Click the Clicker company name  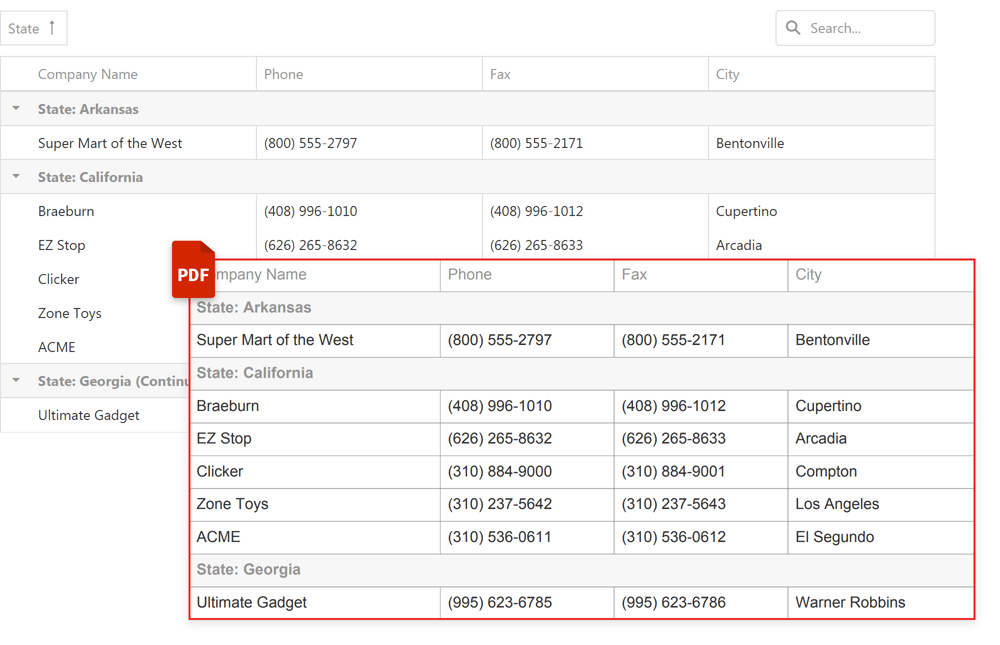(58, 279)
